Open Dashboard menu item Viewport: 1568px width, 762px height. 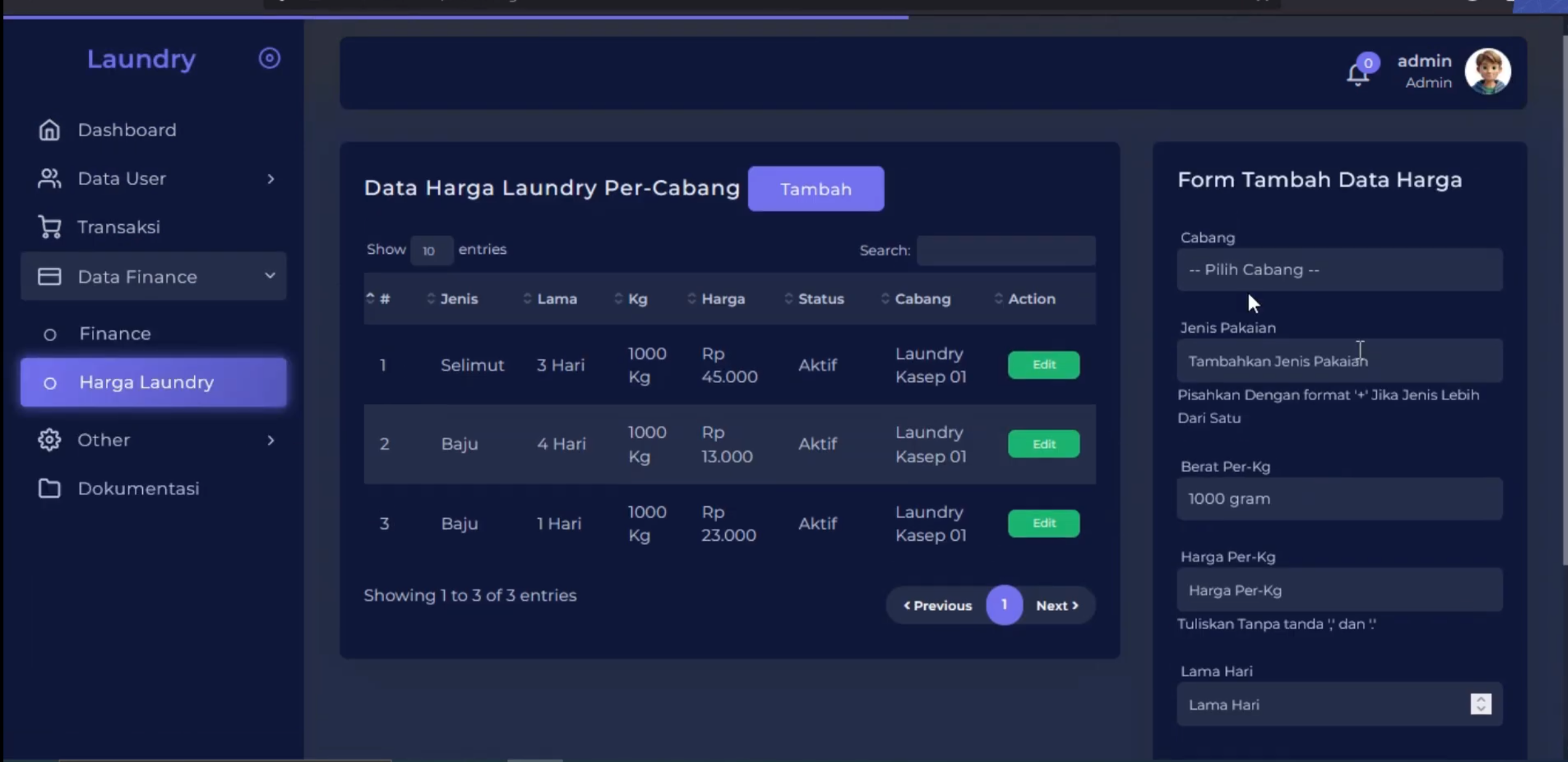154,130
